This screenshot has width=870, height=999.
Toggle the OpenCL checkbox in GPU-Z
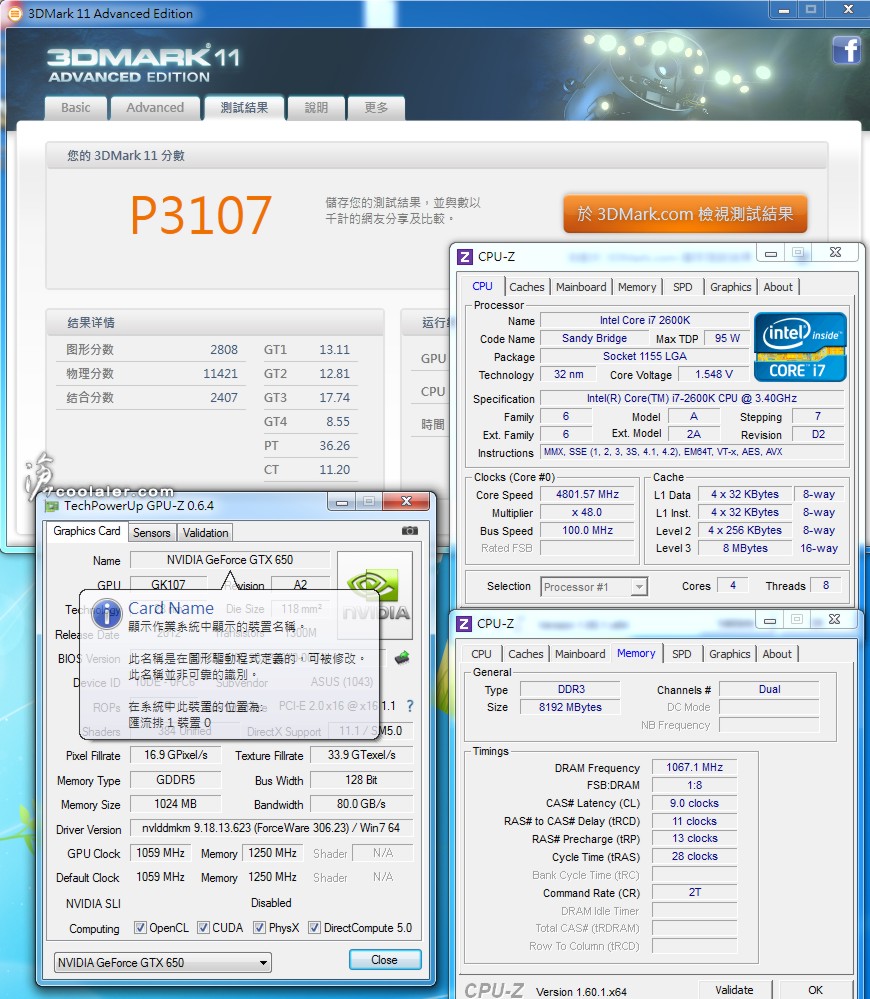(140, 928)
